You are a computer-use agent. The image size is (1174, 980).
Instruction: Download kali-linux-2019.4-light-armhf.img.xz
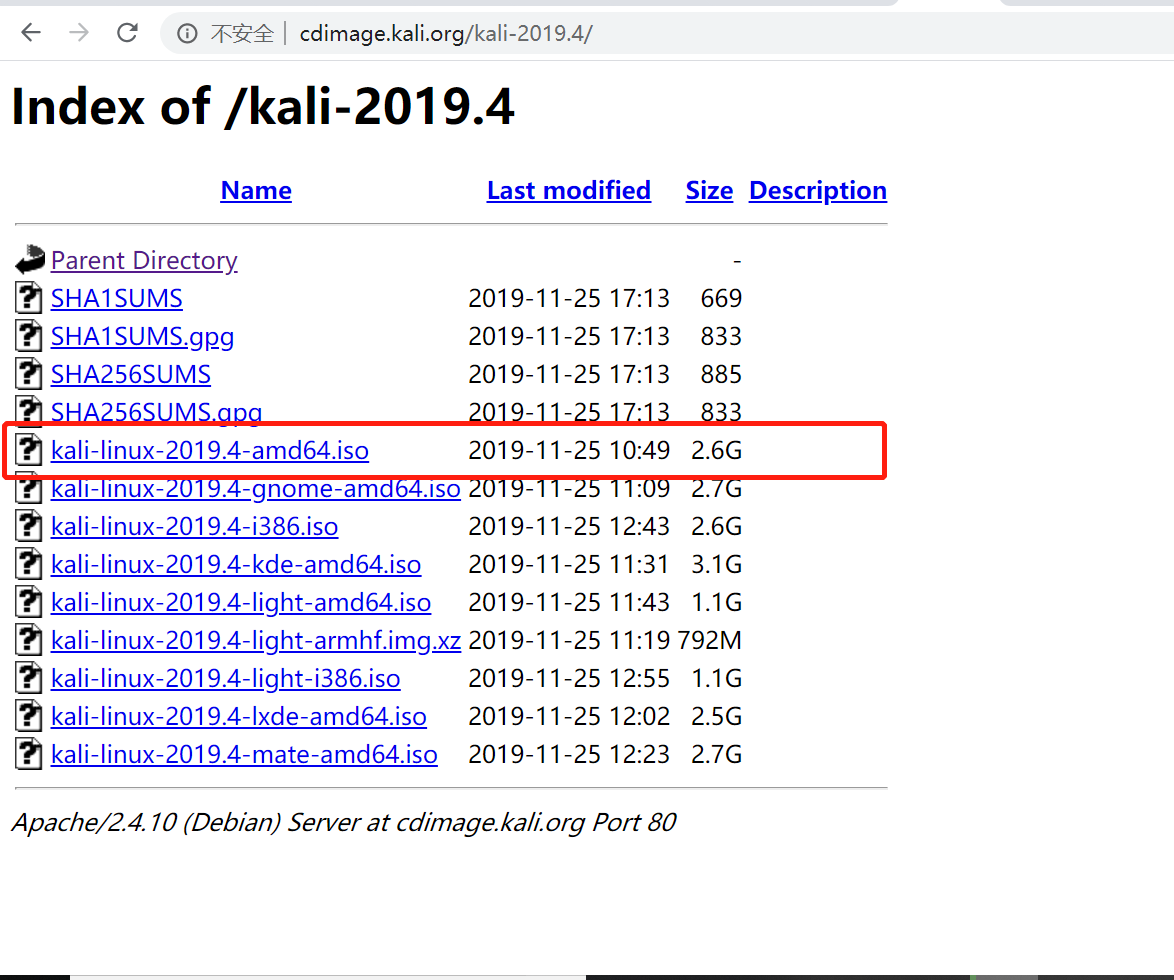(x=255, y=641)
